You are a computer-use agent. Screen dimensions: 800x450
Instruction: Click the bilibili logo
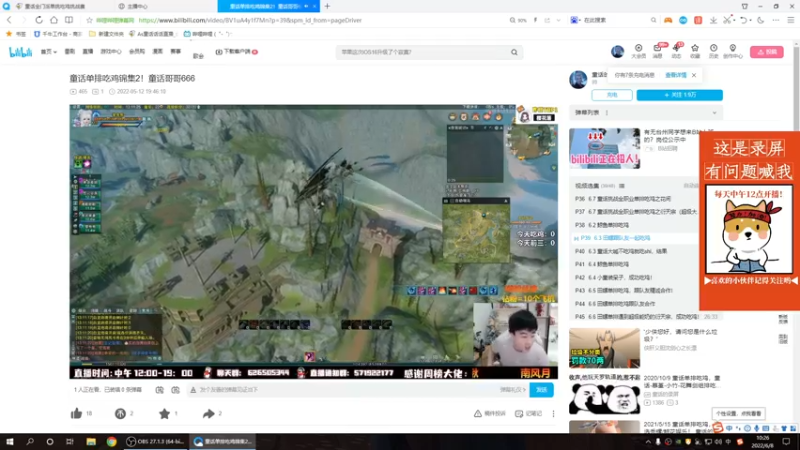tap(20, 52)
